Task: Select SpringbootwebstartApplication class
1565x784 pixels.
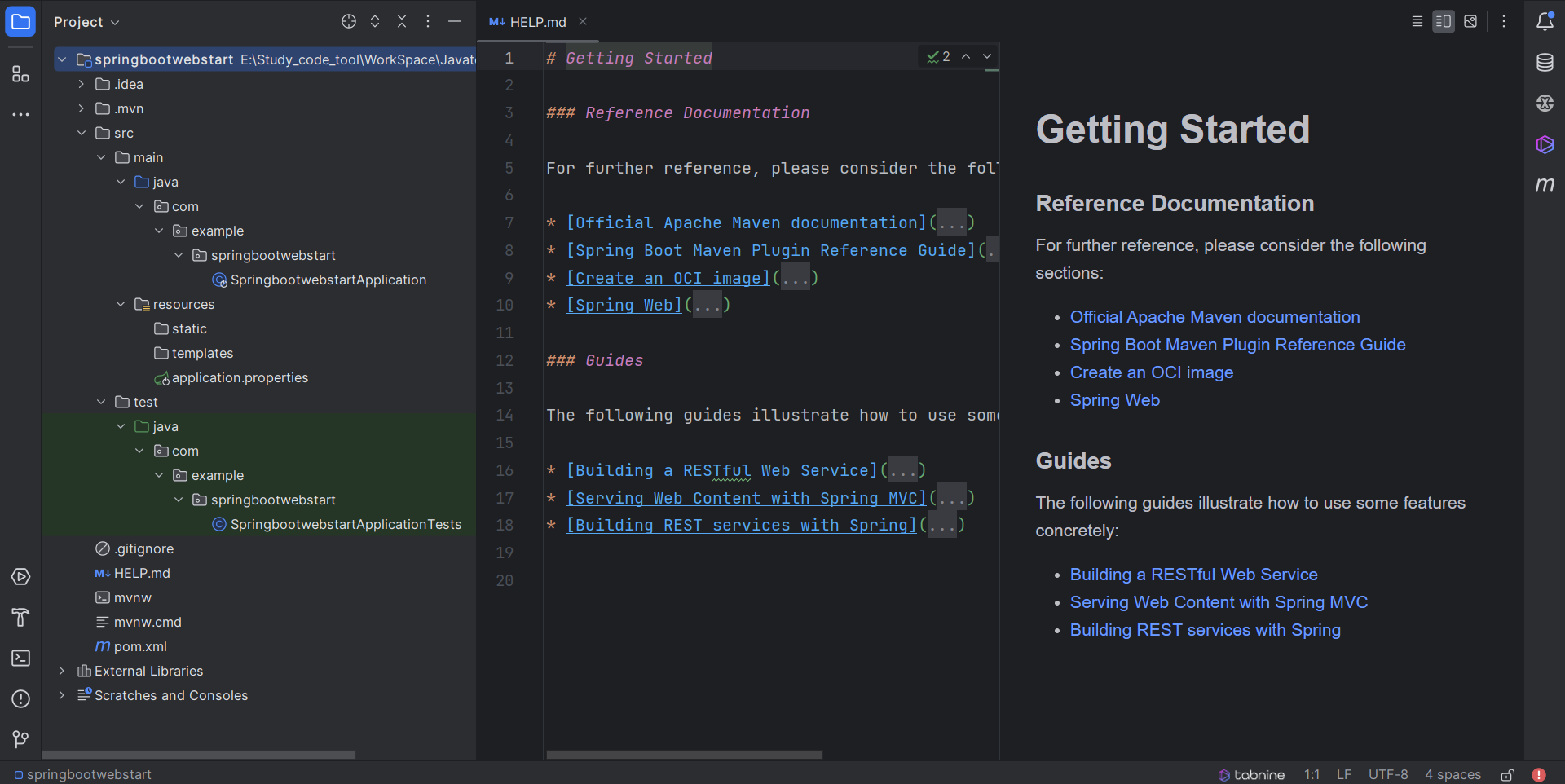Action: (x=320, y=280)
